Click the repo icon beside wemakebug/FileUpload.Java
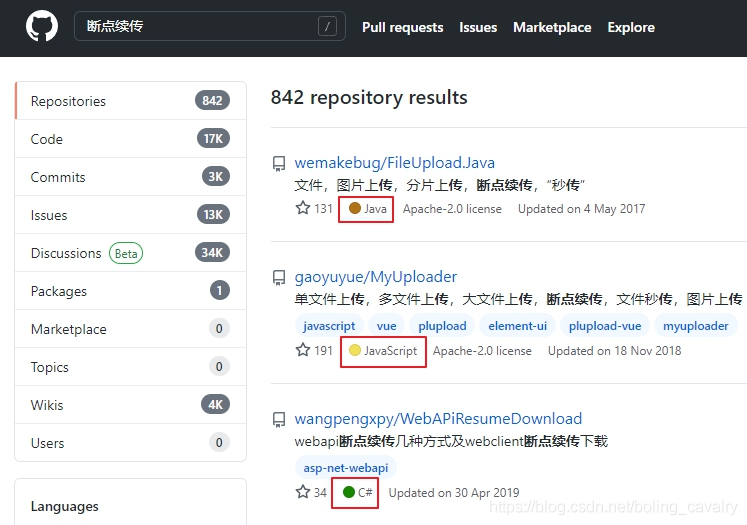This screenshot has width=747, height=525. [x=279, y=164]
